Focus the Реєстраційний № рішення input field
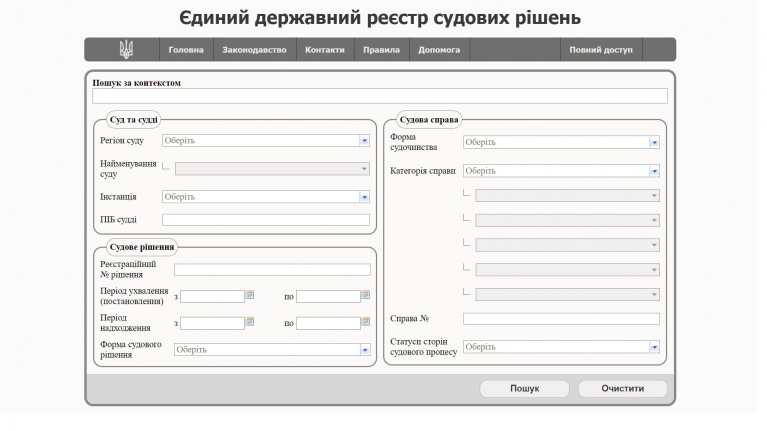The image size is (767, 431). pyautogui.click(x=272, y=270)
